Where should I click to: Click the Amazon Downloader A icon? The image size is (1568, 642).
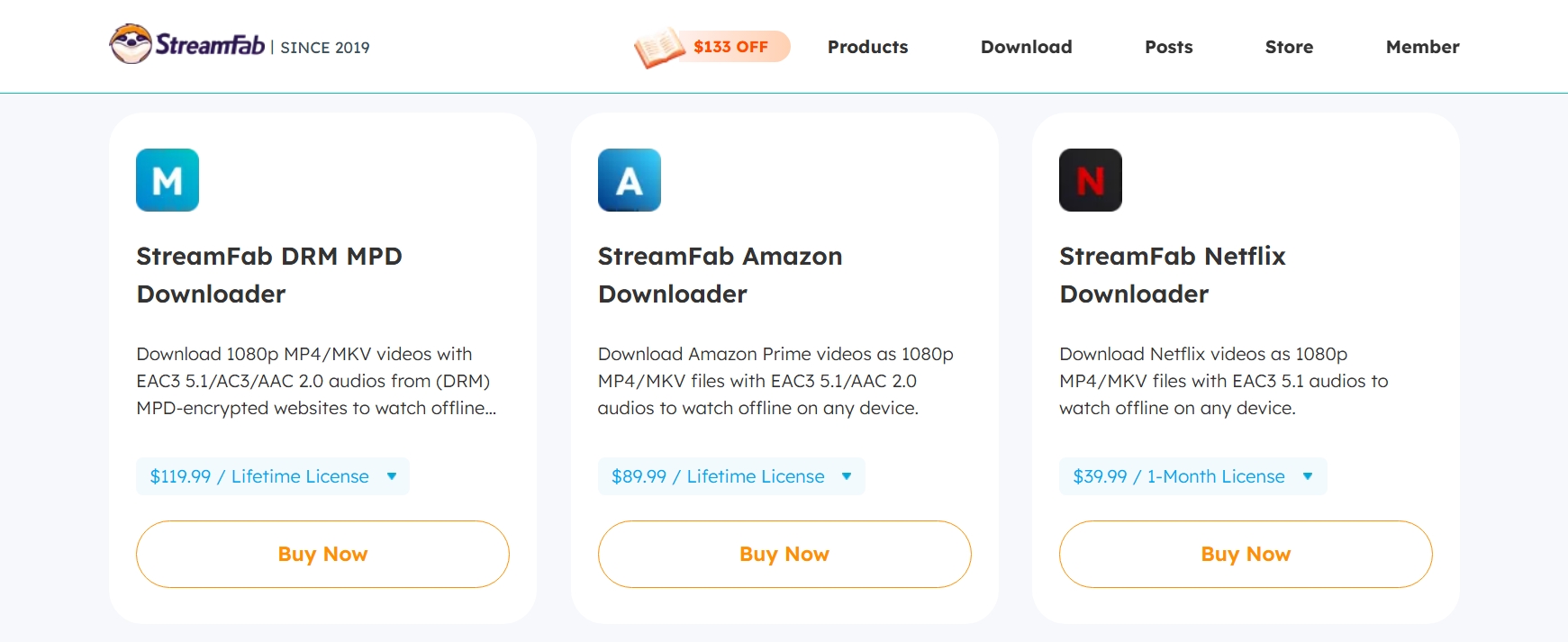(629, 180)
